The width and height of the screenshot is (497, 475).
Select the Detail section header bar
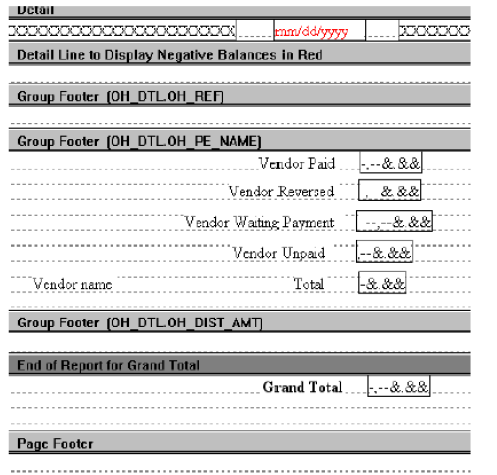coord(239,11)
